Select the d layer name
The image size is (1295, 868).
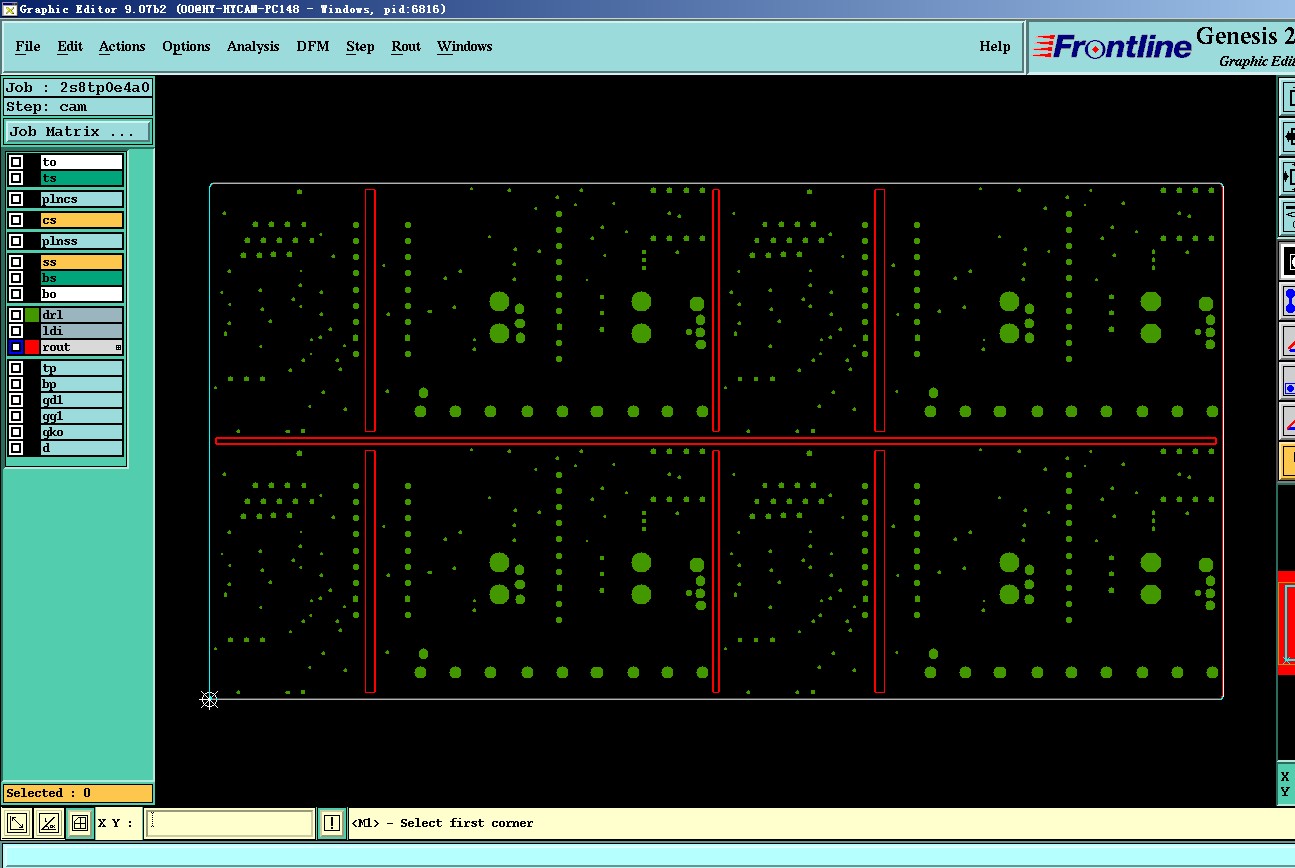[81, 448]
